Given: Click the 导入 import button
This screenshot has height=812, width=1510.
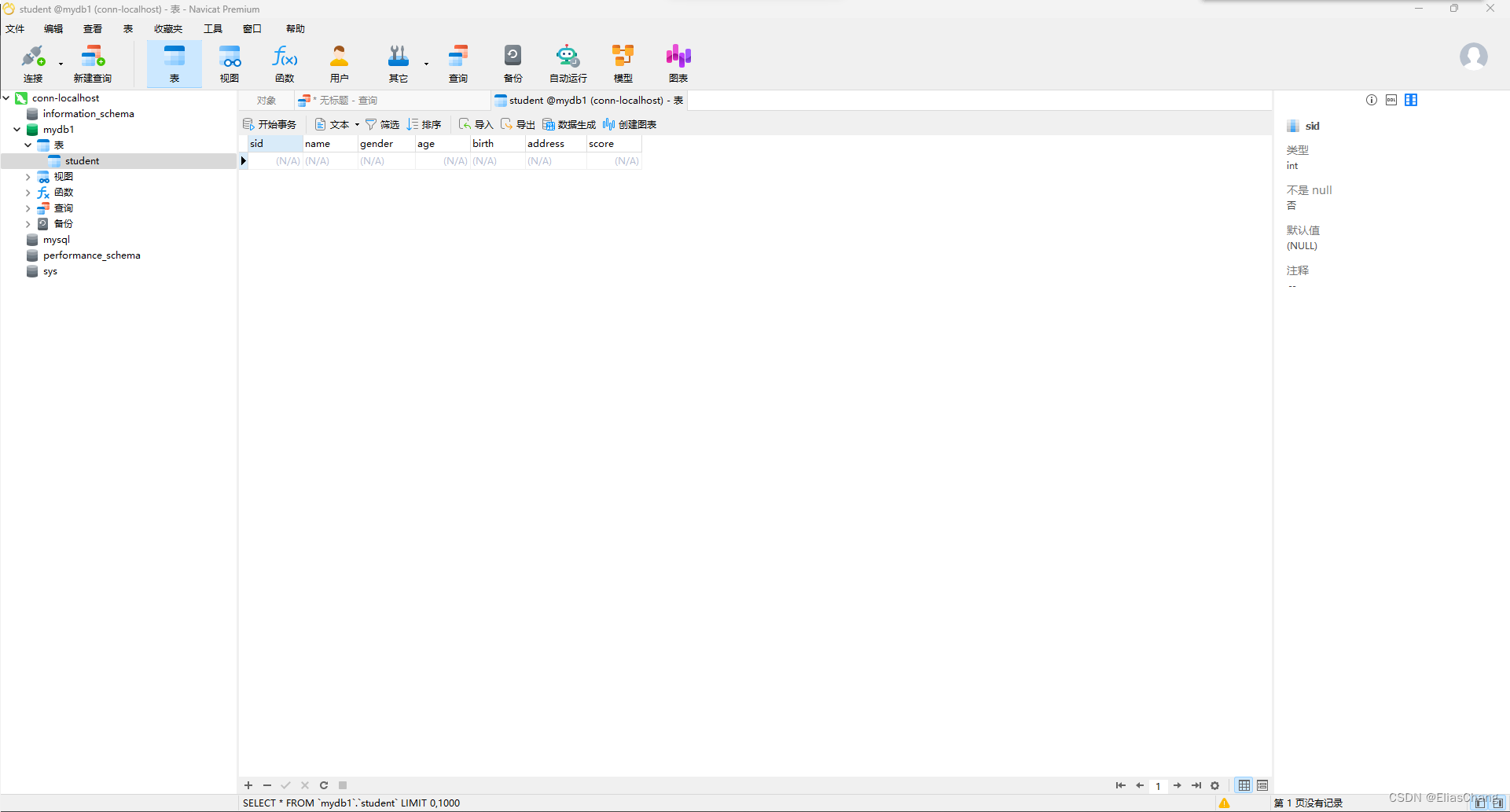Looking at the screenshot, I should (476, 124).
